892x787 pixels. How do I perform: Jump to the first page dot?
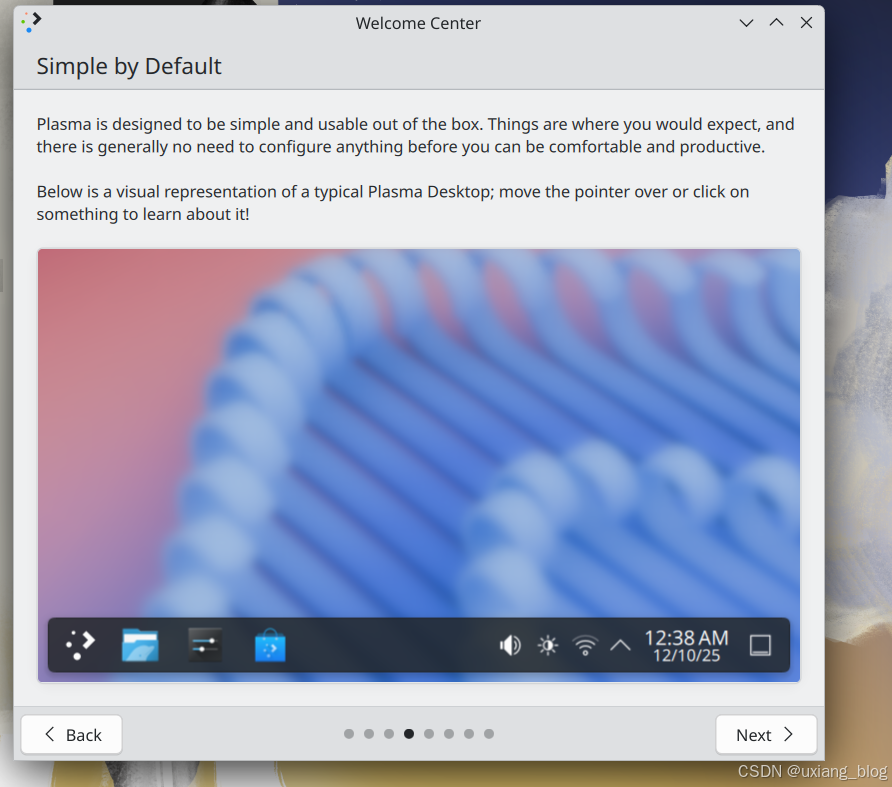coord(349,734)
